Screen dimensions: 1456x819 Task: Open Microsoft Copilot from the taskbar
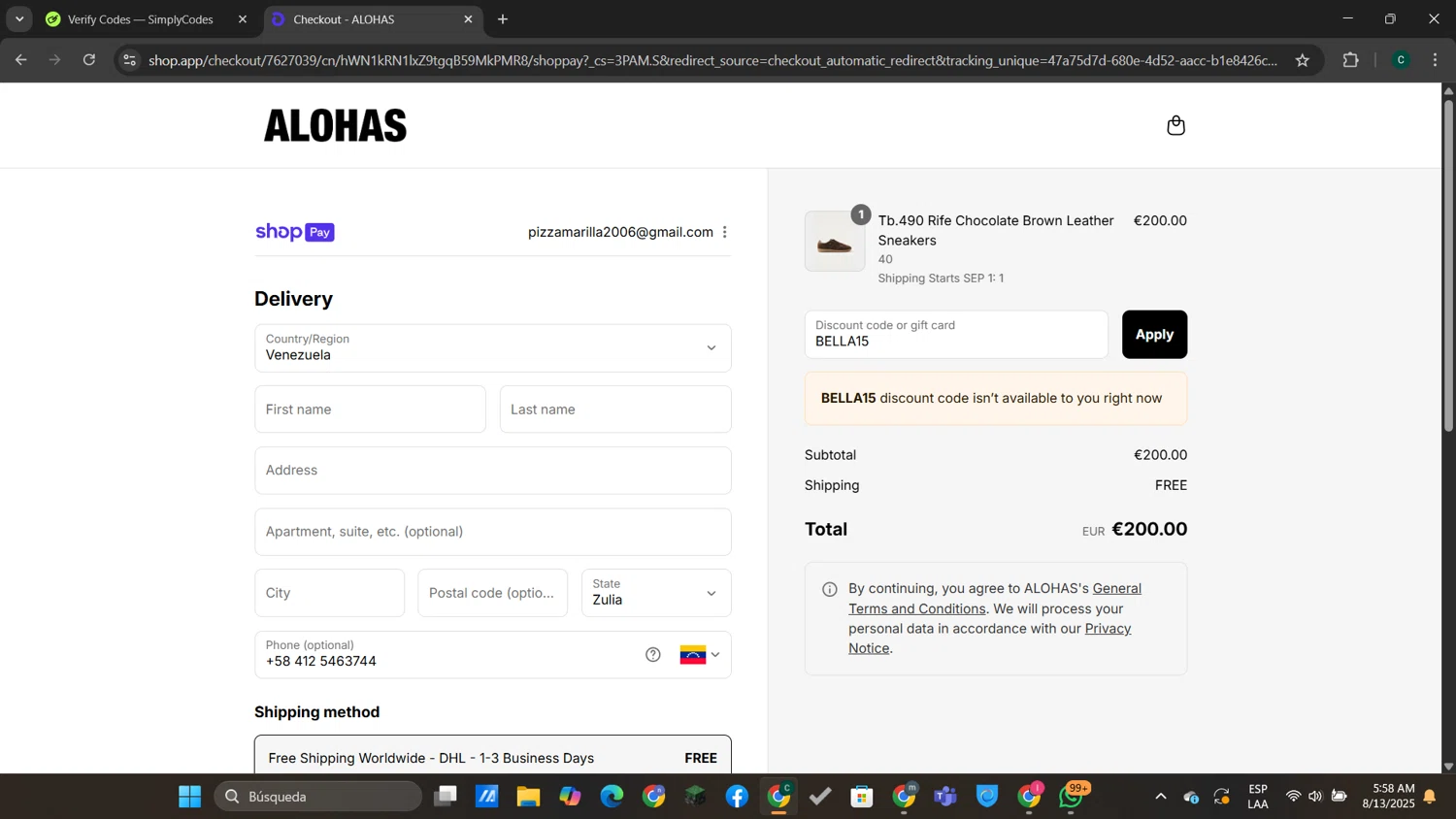click(x=570, y=797)
